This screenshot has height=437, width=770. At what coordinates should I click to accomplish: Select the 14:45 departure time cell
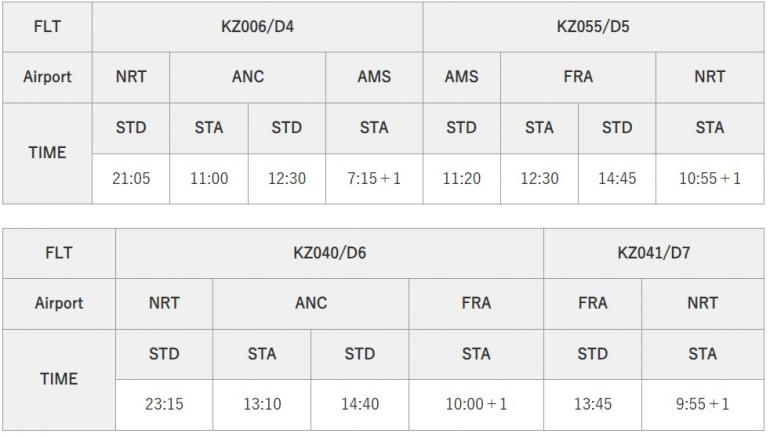point(617,178)
